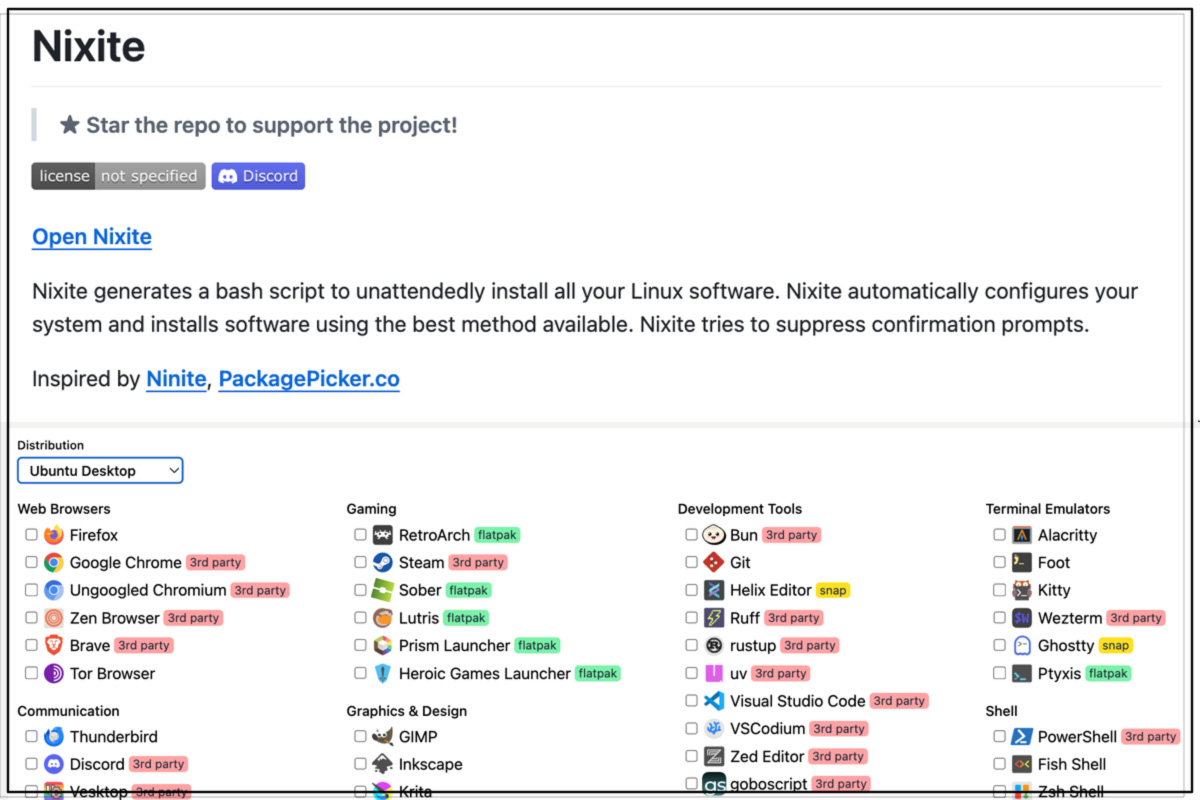Image resolution: width=1200 pixels, height=800 pixels.
Task: Click the Visual Studio Code icon
Action: (714, 701)
